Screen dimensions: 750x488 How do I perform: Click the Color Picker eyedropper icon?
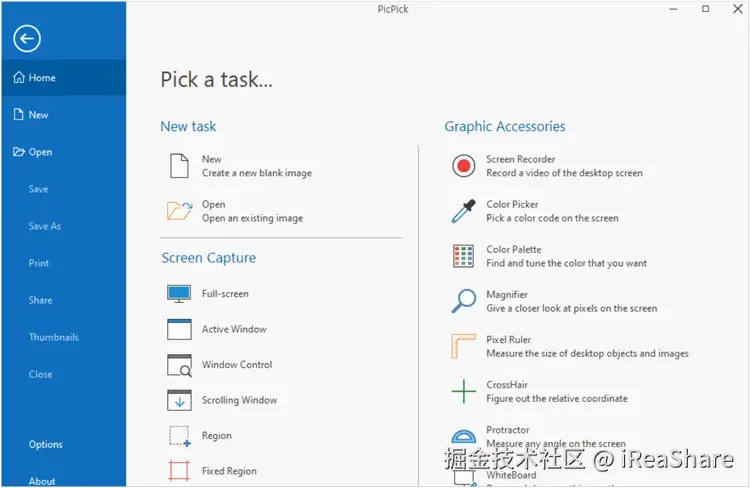[x=463, y=211]
